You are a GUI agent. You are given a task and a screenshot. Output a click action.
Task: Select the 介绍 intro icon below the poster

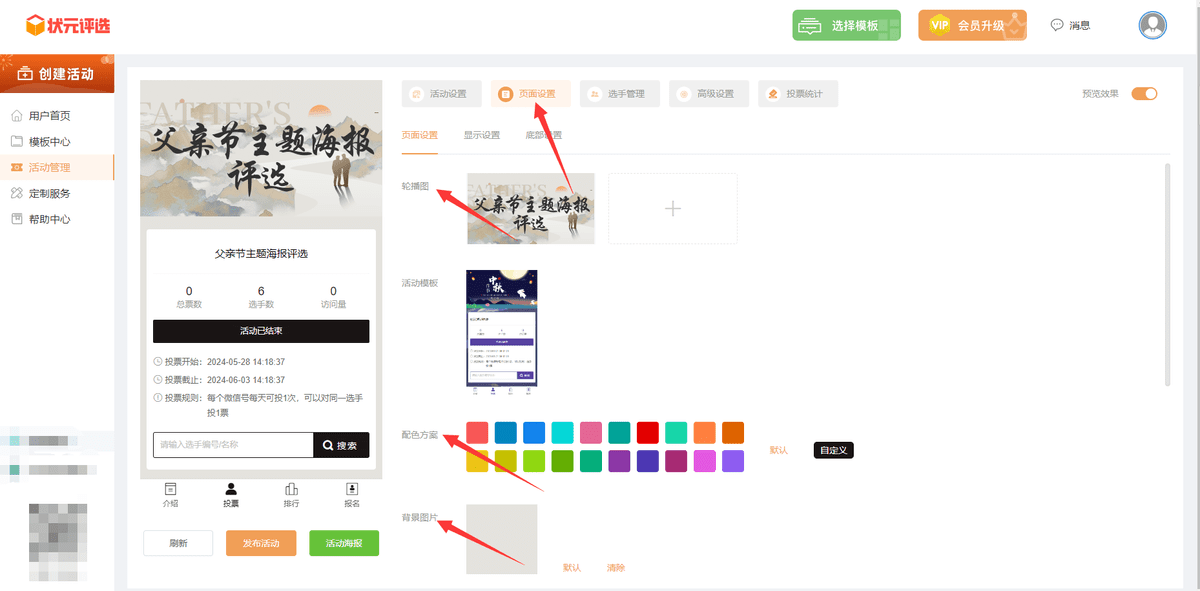(171, 495)
